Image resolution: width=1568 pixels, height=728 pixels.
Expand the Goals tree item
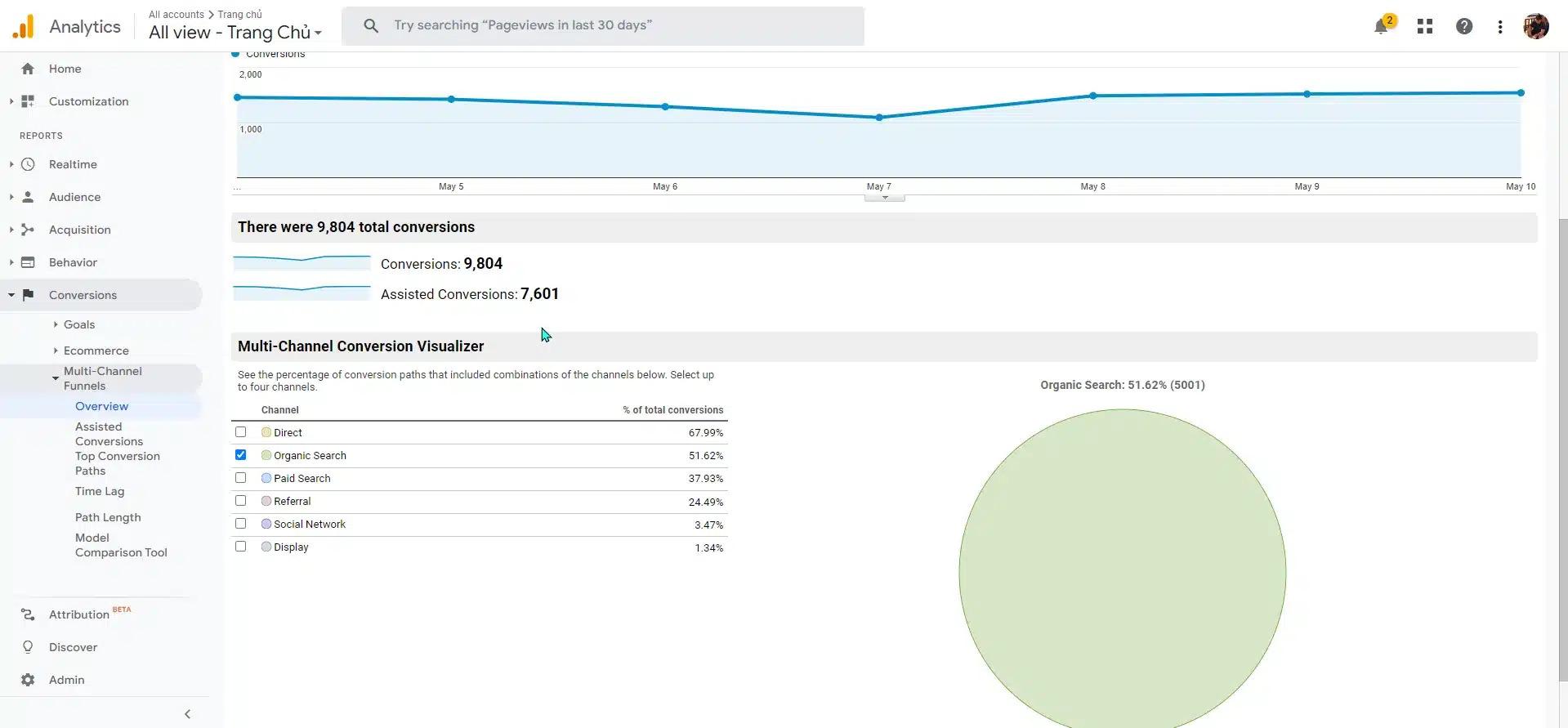click(78, 324)
